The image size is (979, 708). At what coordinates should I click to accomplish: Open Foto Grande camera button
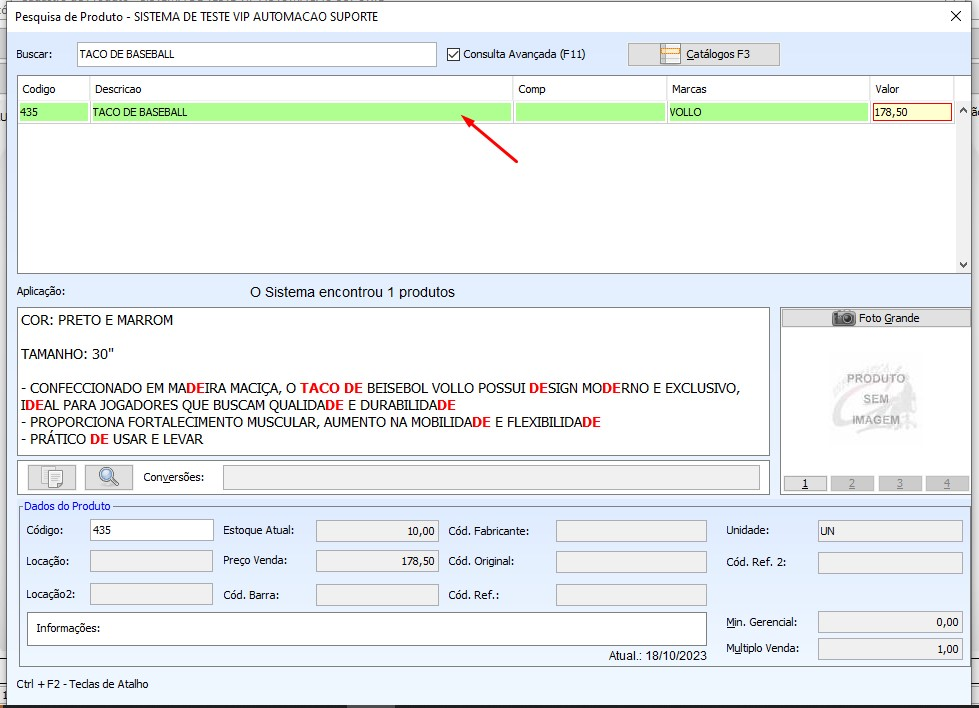tap(875, 318)
